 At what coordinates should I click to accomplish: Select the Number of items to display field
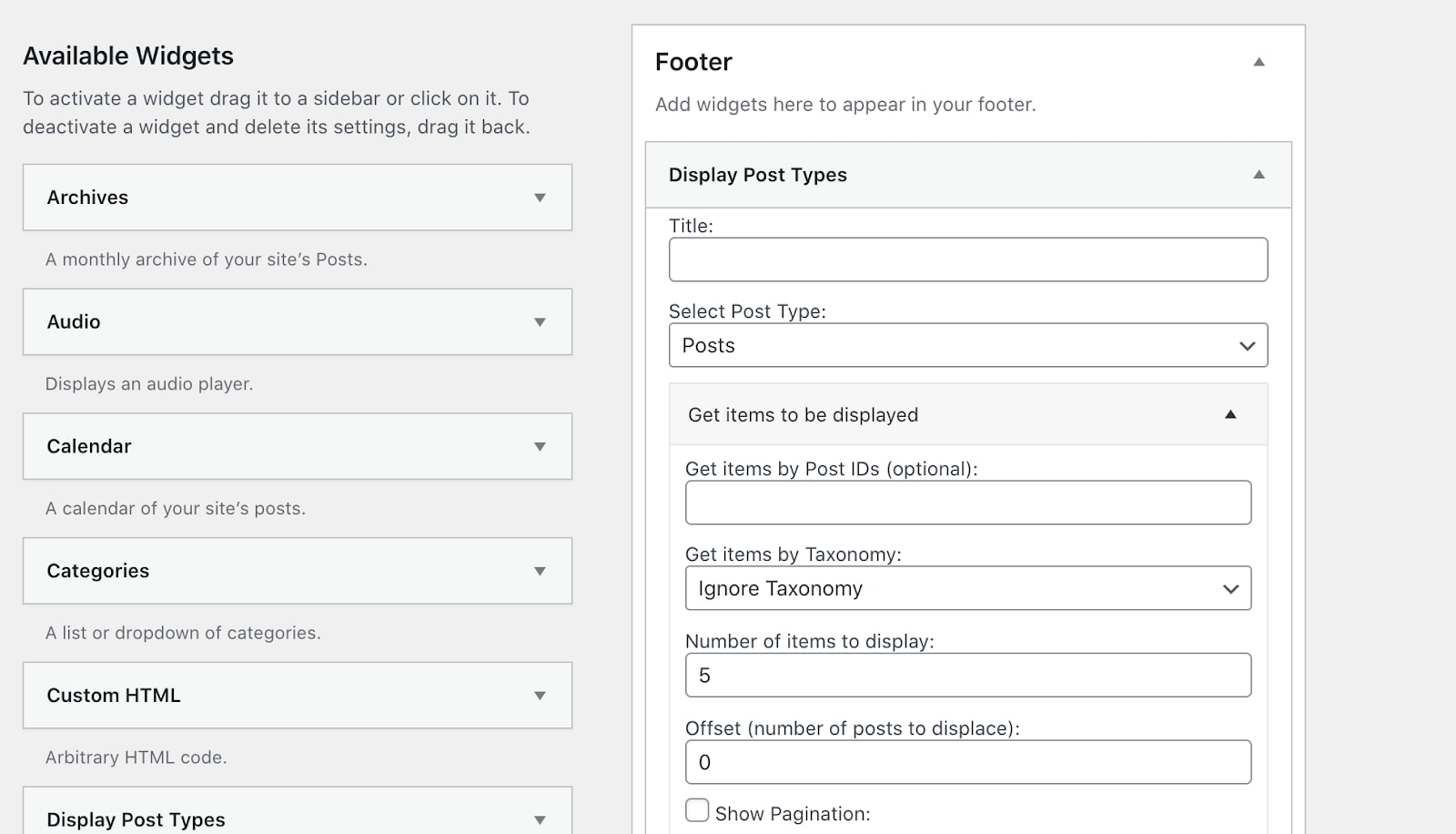tap(968, 675)
